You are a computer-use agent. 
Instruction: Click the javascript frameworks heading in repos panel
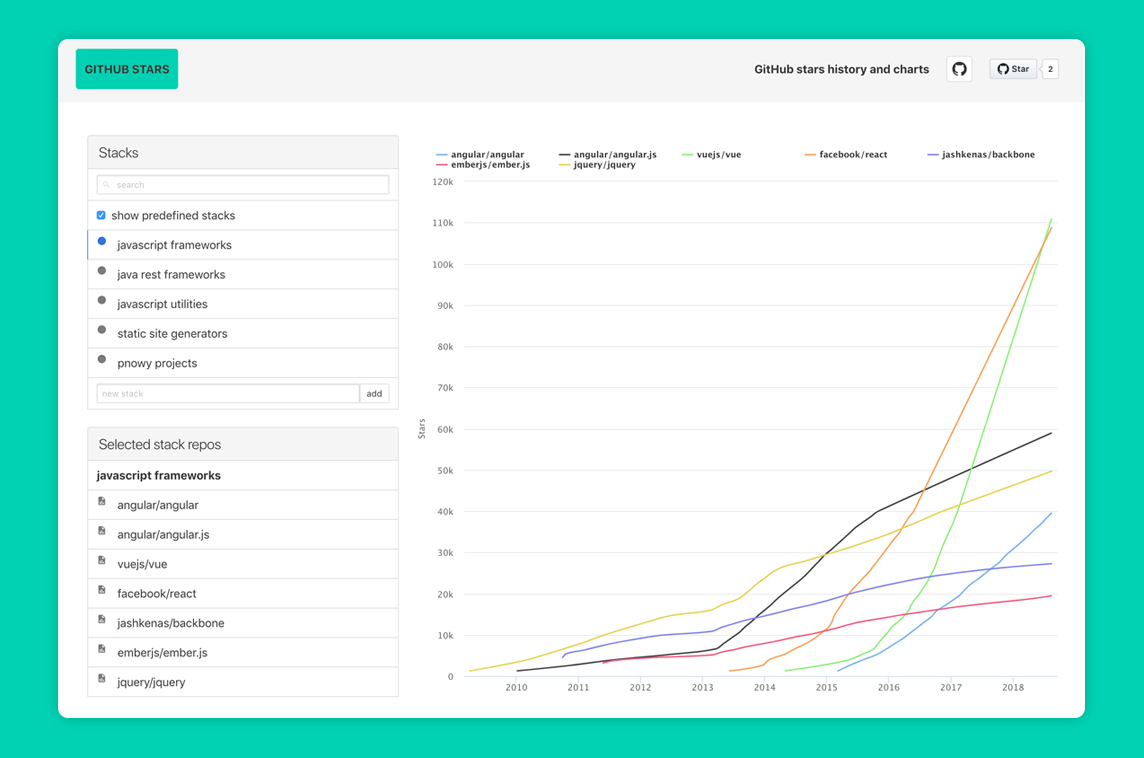(158, 476)
